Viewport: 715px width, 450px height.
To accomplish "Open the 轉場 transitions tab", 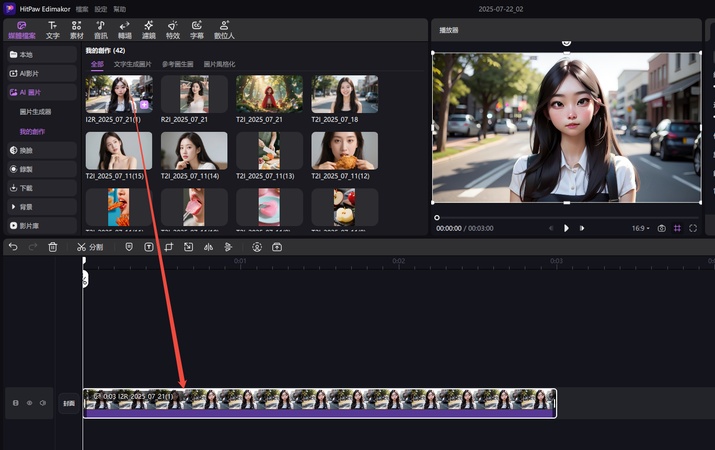I will pos(124,30).
